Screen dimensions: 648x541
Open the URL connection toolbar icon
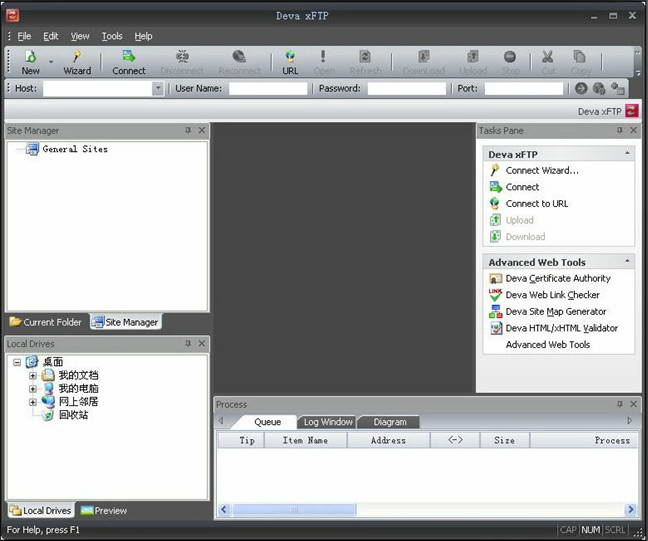[x=290, y=62]
